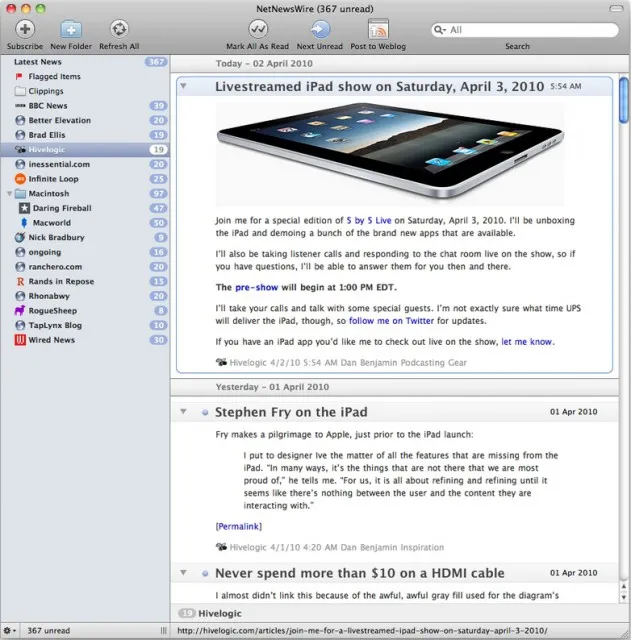Collapse the Livestreamed iPad show article
Viewport: 631px width, 640px height.
pos(184,86)
